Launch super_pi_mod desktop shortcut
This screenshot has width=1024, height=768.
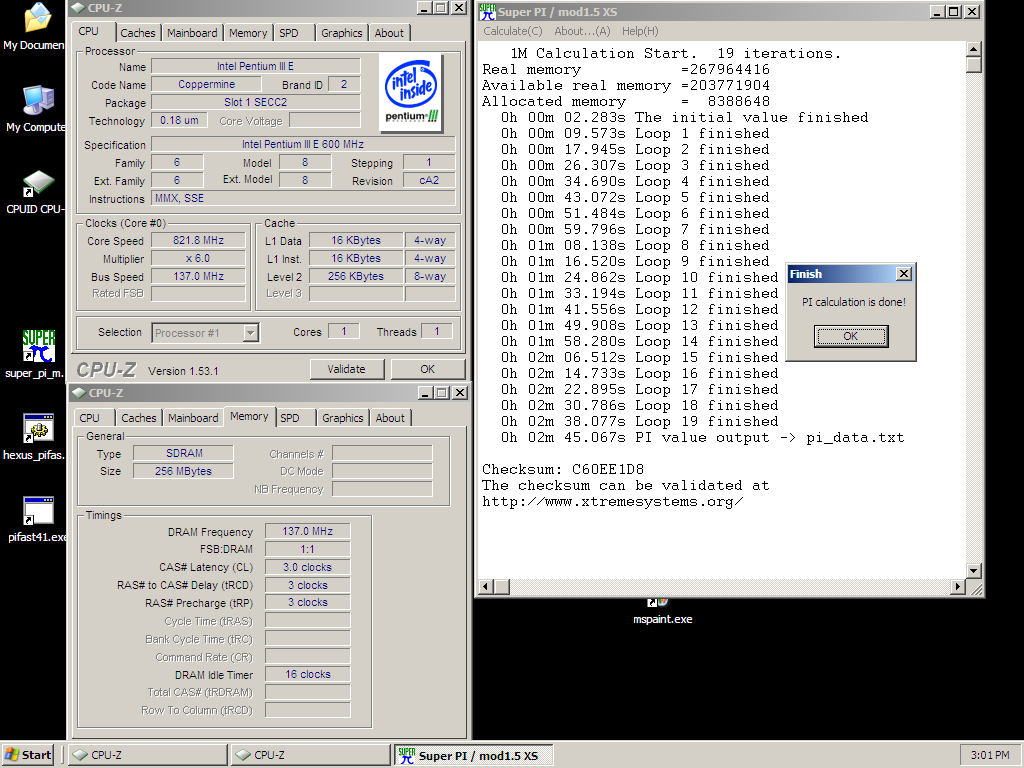click(x=35, y=354)
